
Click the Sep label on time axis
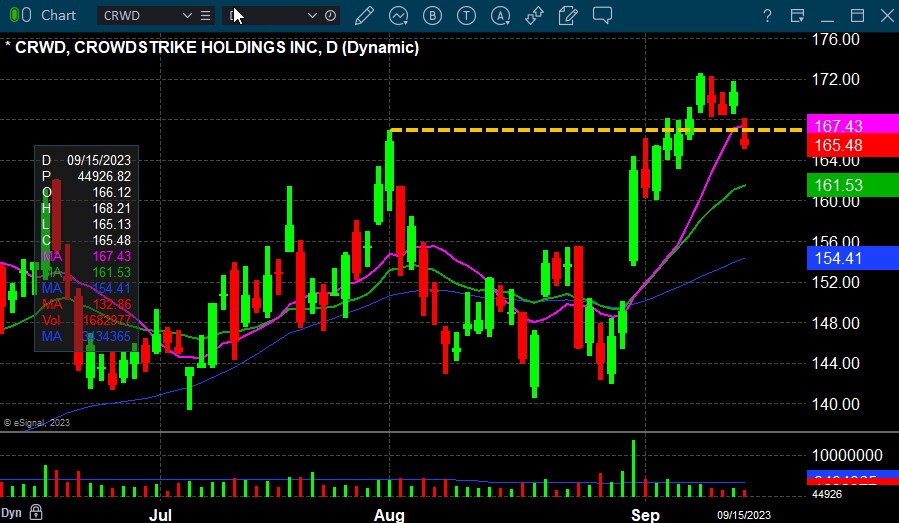[x=645, y=514]
